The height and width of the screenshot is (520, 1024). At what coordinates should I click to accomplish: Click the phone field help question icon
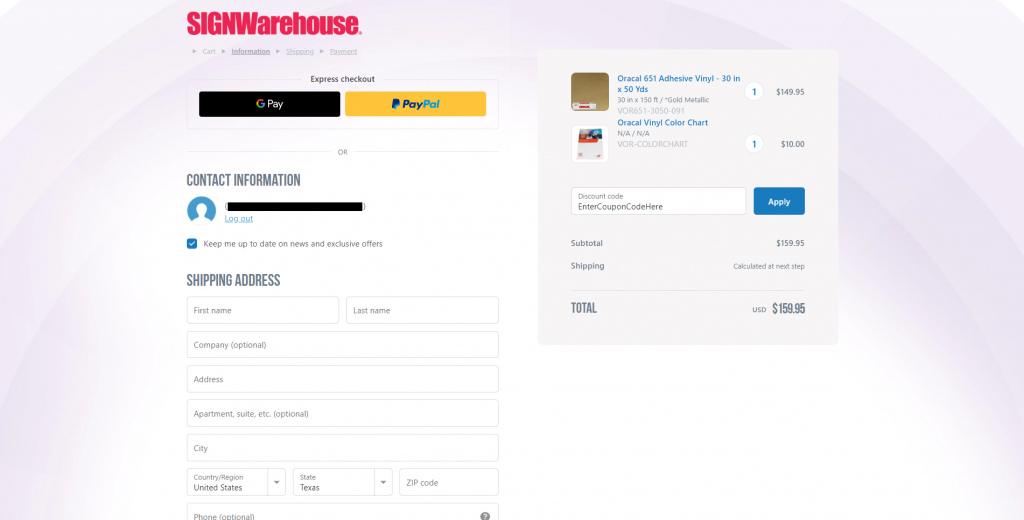485,515
